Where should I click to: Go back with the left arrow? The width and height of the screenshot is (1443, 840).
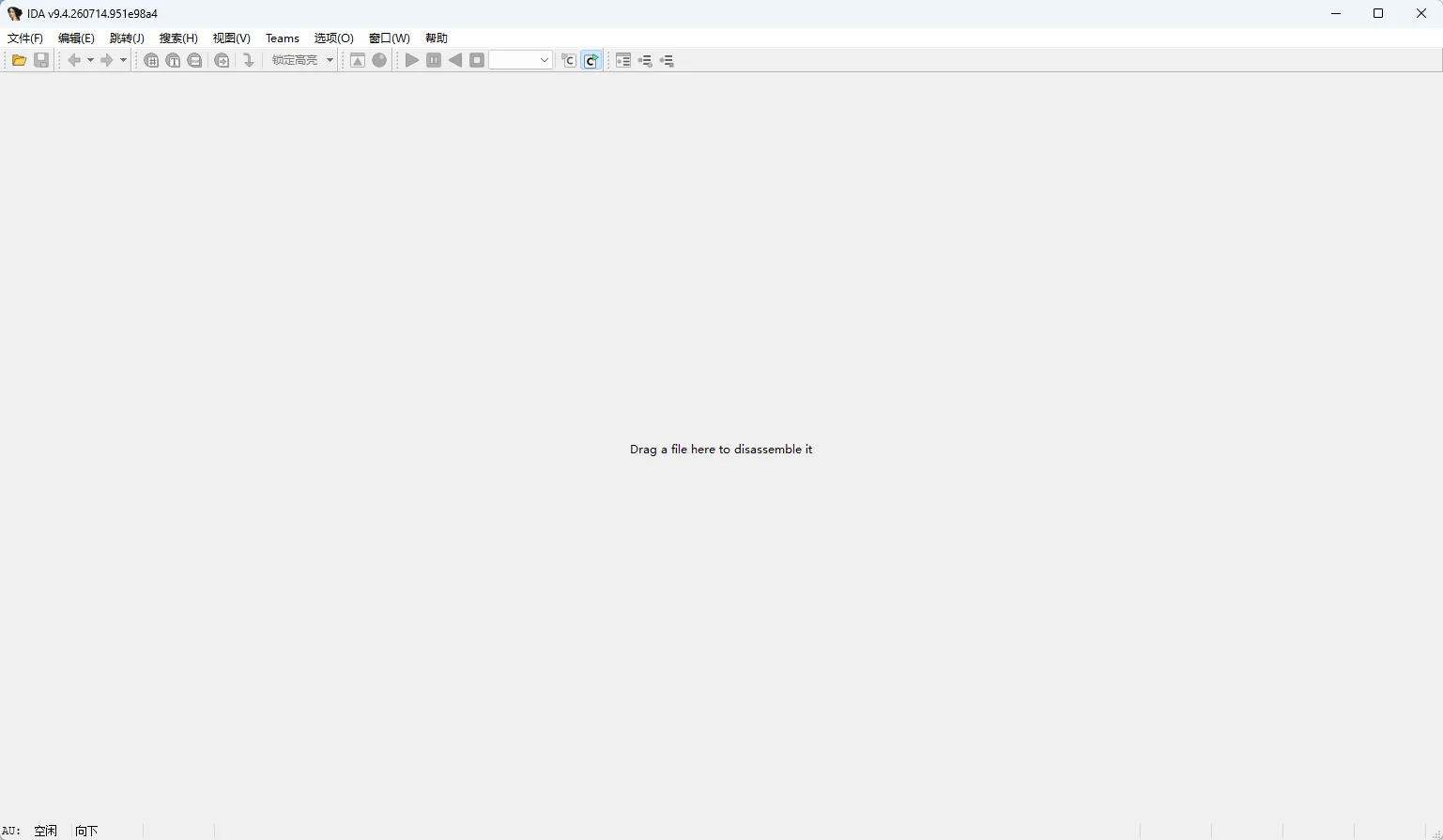click(74, 60)
